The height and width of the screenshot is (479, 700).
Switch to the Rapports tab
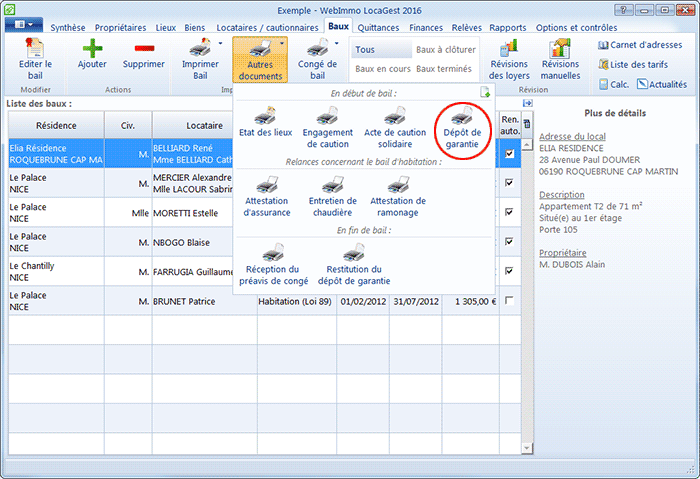pyautogui.click(x=508, y=28)
